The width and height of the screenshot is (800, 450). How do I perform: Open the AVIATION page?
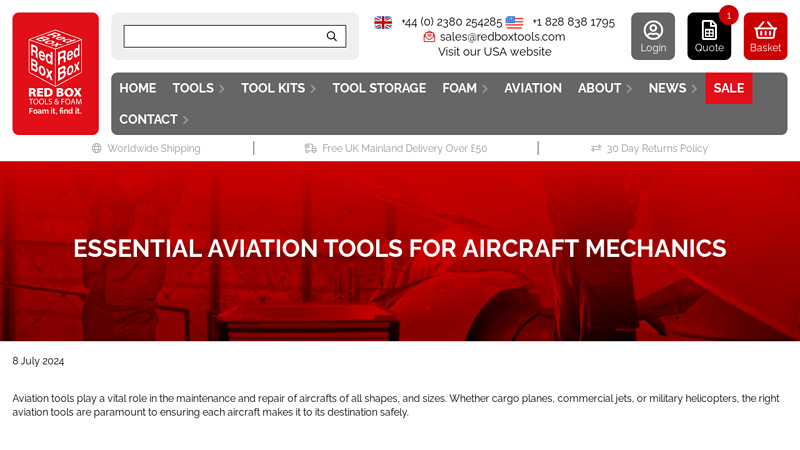pos(533,88)
